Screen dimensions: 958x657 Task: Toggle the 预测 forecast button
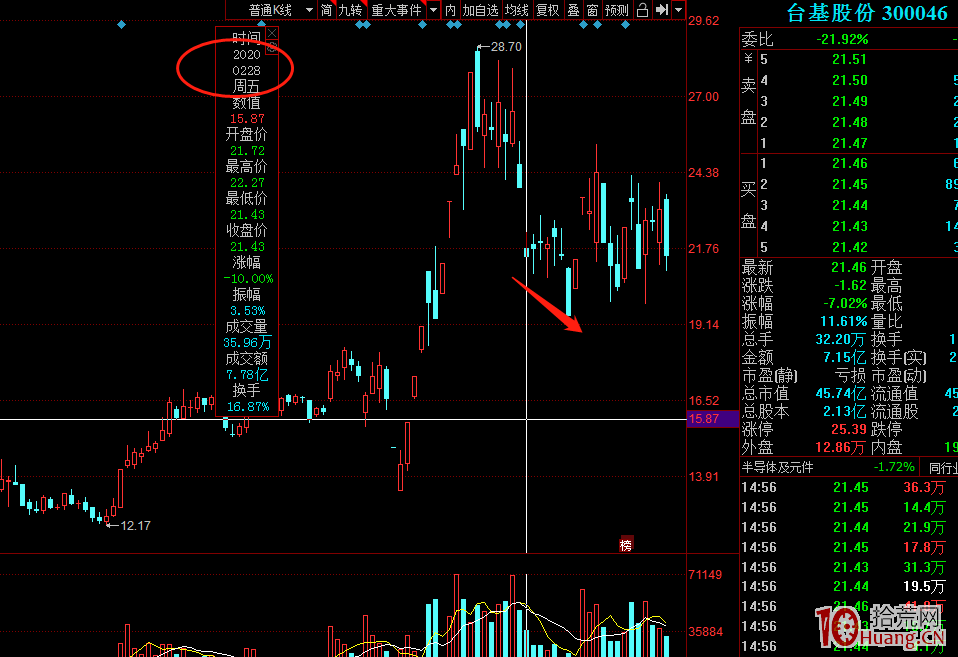tap(616, 10)
